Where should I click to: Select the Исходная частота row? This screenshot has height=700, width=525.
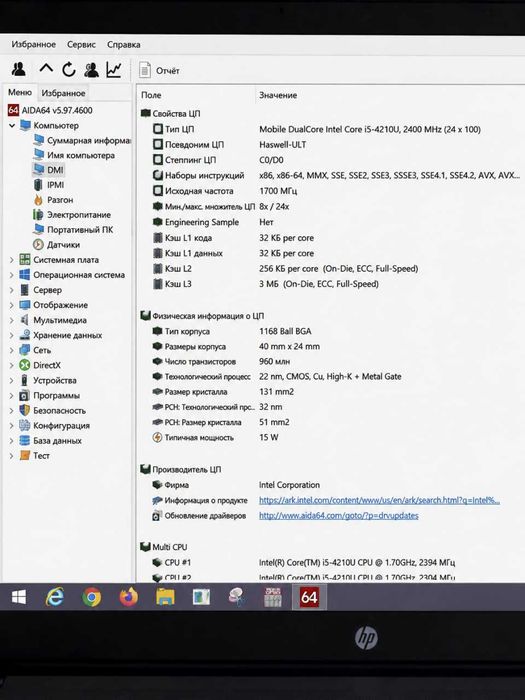225,191
